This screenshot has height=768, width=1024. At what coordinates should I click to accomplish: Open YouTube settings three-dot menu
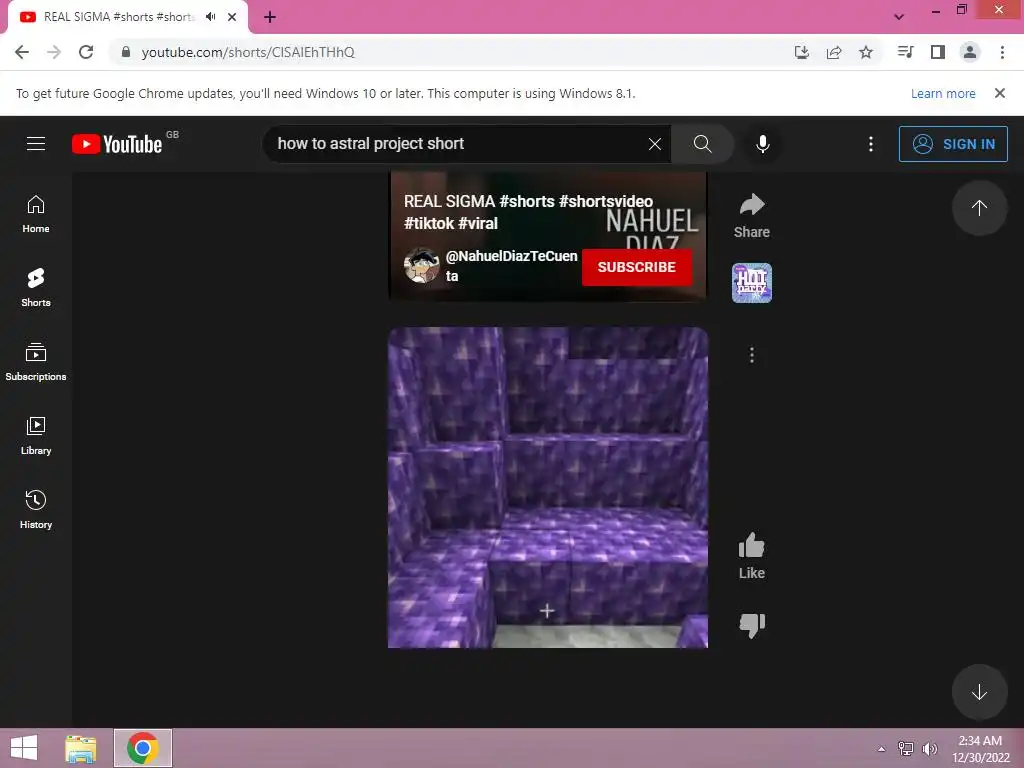click(871, 144)
